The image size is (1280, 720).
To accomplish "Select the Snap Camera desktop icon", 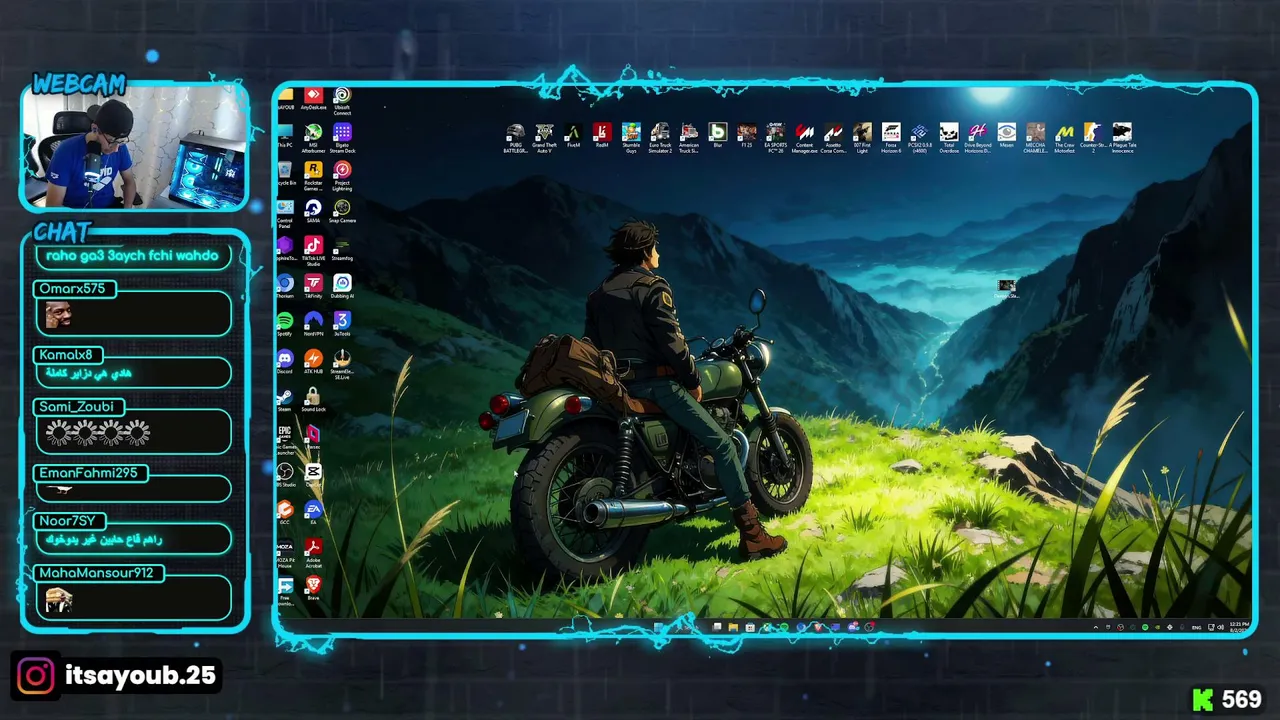I will 342,212.
